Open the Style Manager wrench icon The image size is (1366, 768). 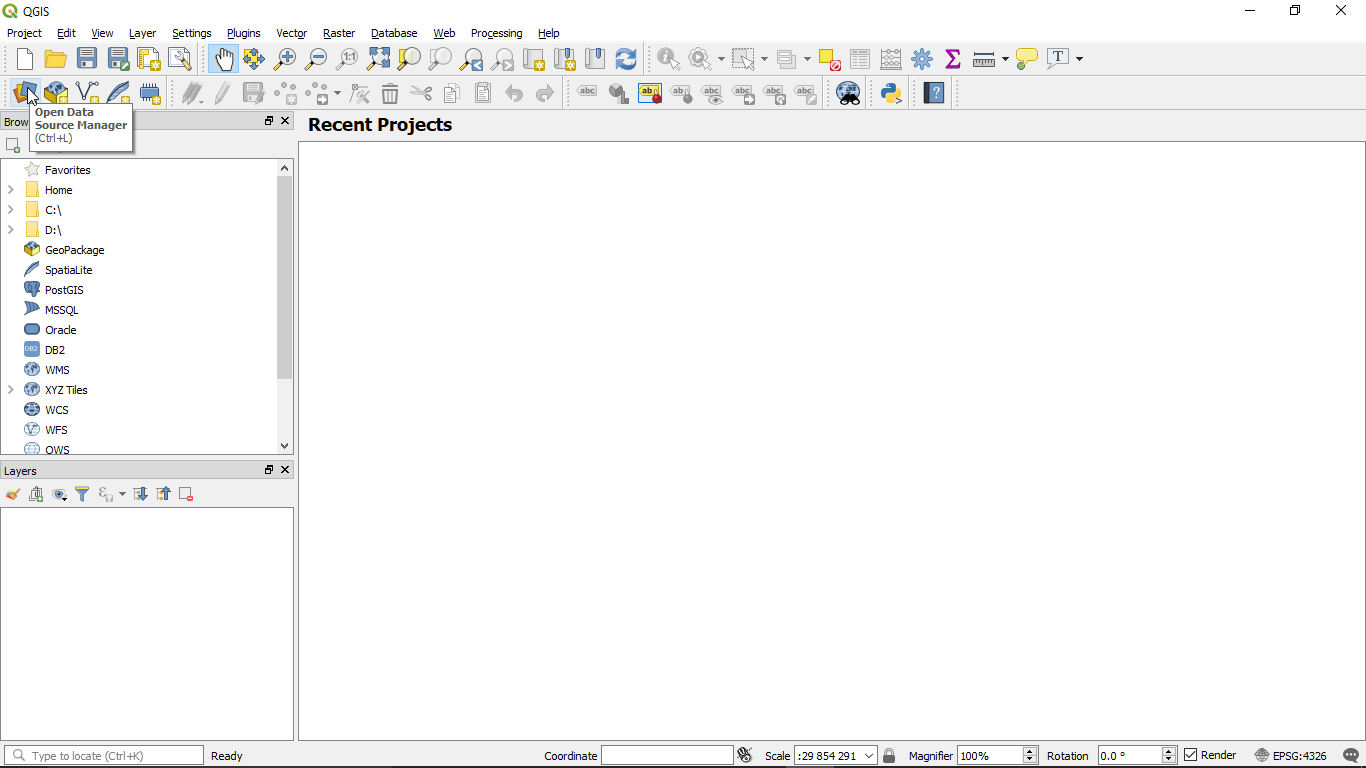[180, 59]
